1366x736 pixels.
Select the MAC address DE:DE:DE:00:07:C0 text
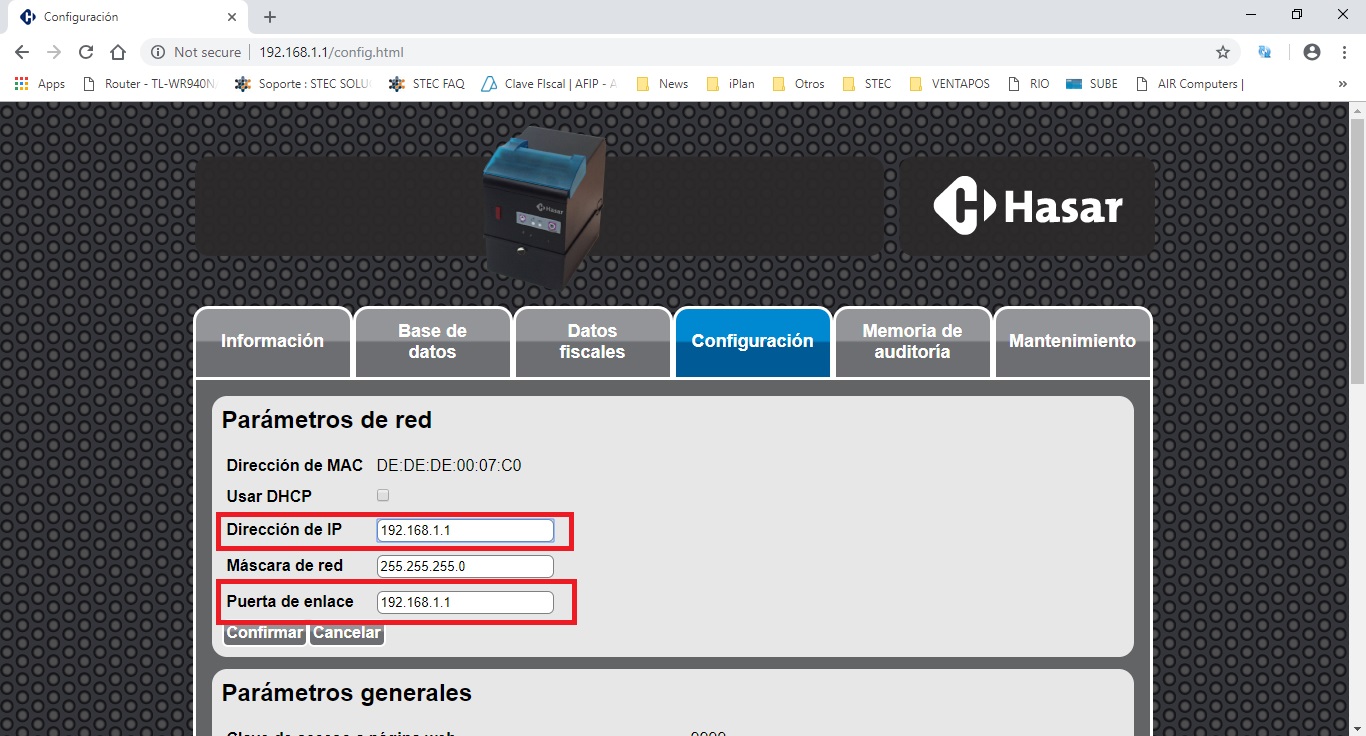pos(449,466)
